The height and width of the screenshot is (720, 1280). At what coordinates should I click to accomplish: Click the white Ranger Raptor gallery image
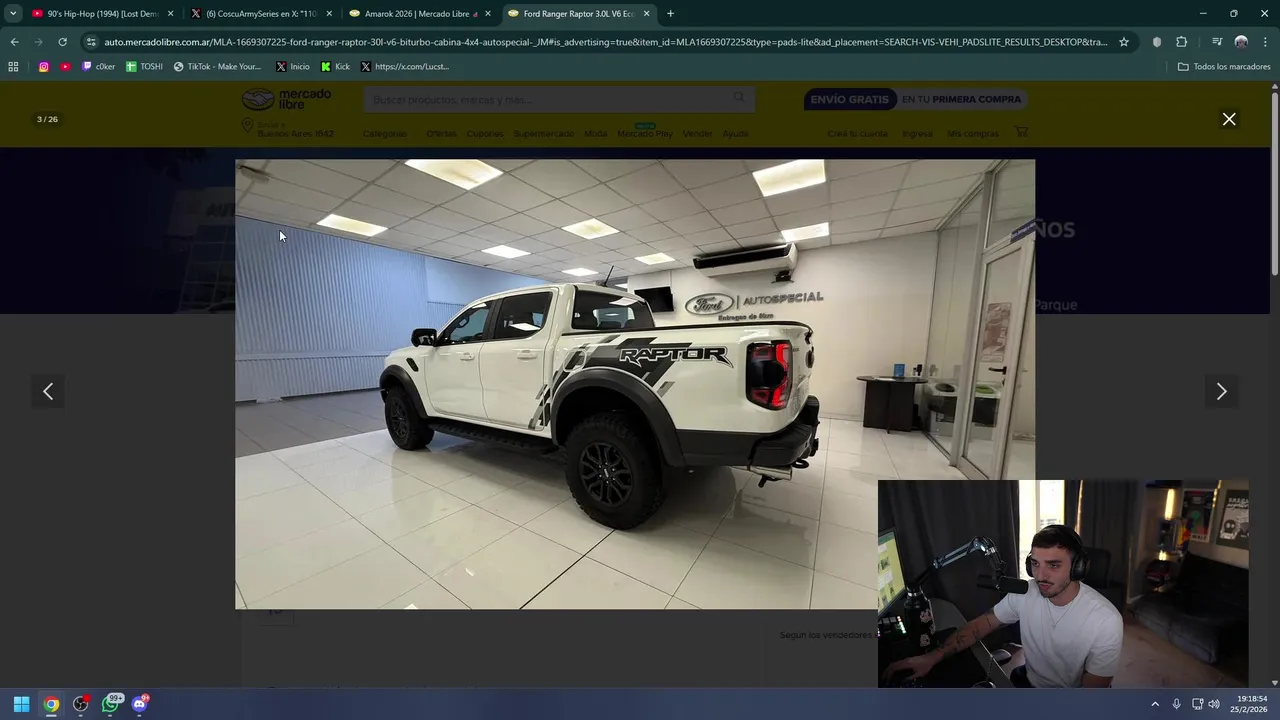635,384
